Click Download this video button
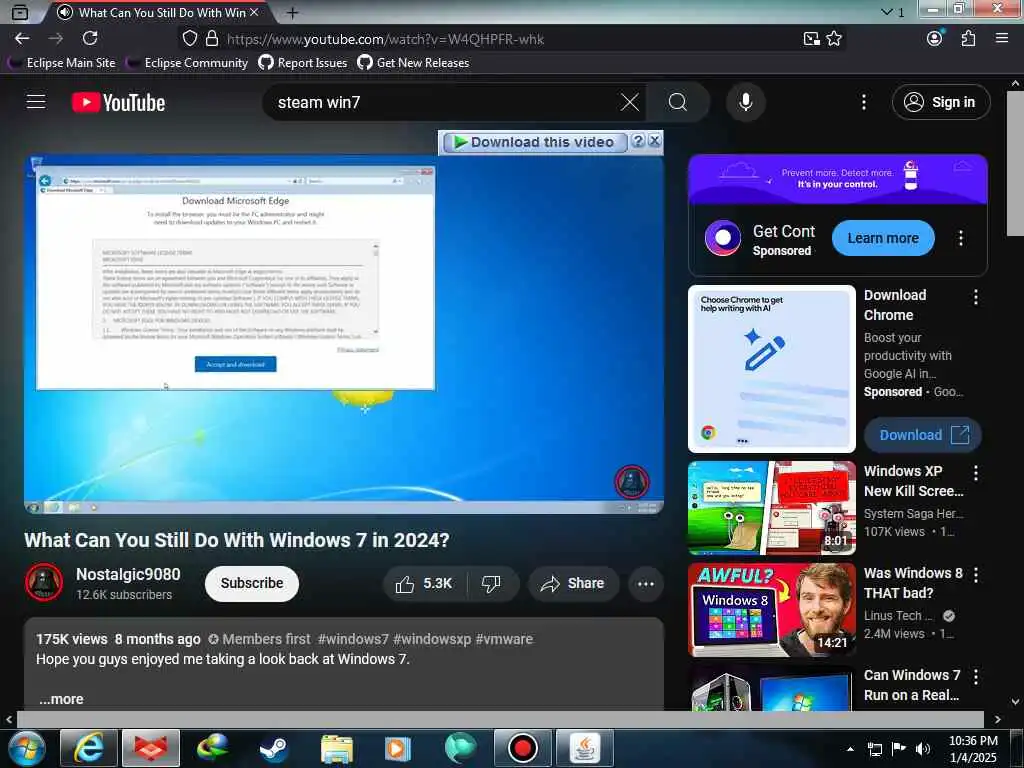 click(535, 142)
